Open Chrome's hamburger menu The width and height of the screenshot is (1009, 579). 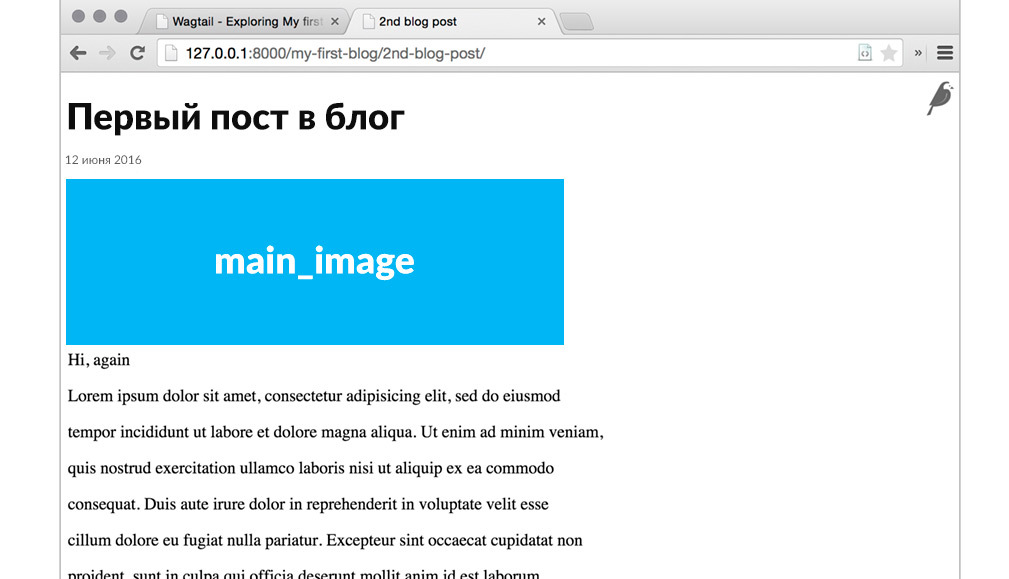944,53
